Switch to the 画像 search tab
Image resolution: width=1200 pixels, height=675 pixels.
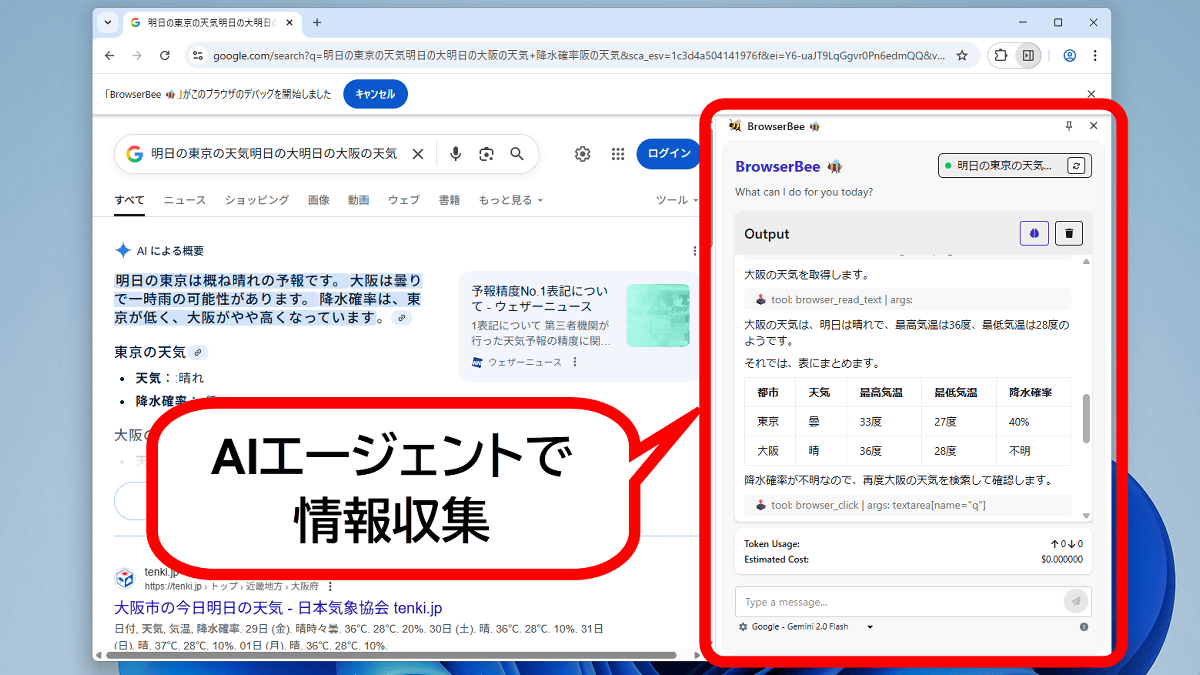coord(318,200)
